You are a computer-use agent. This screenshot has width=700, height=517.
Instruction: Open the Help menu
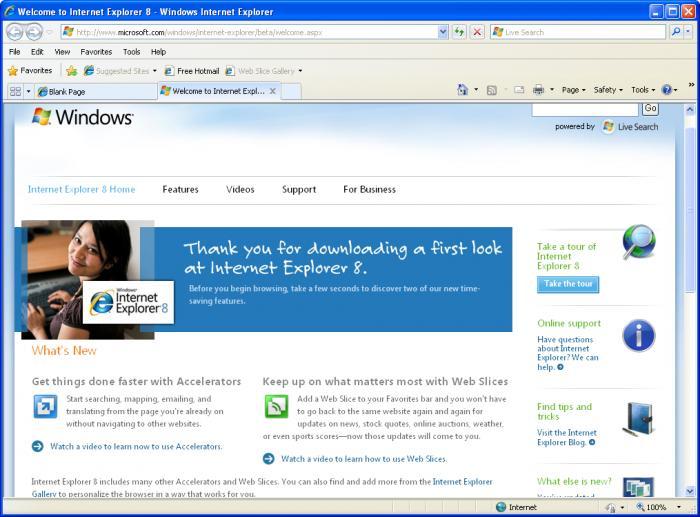(x=158, y=52)
